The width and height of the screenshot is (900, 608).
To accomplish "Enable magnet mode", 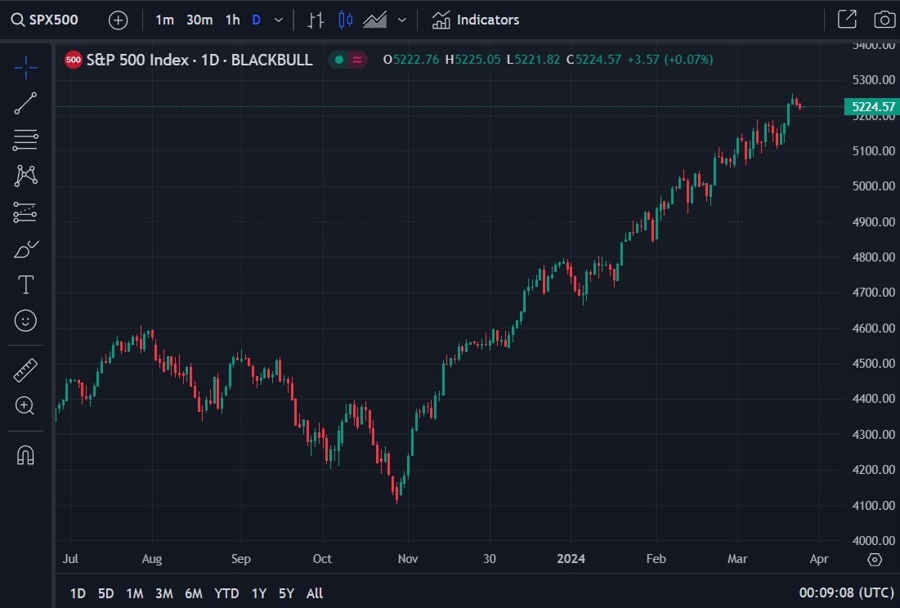I will (26, 456).
